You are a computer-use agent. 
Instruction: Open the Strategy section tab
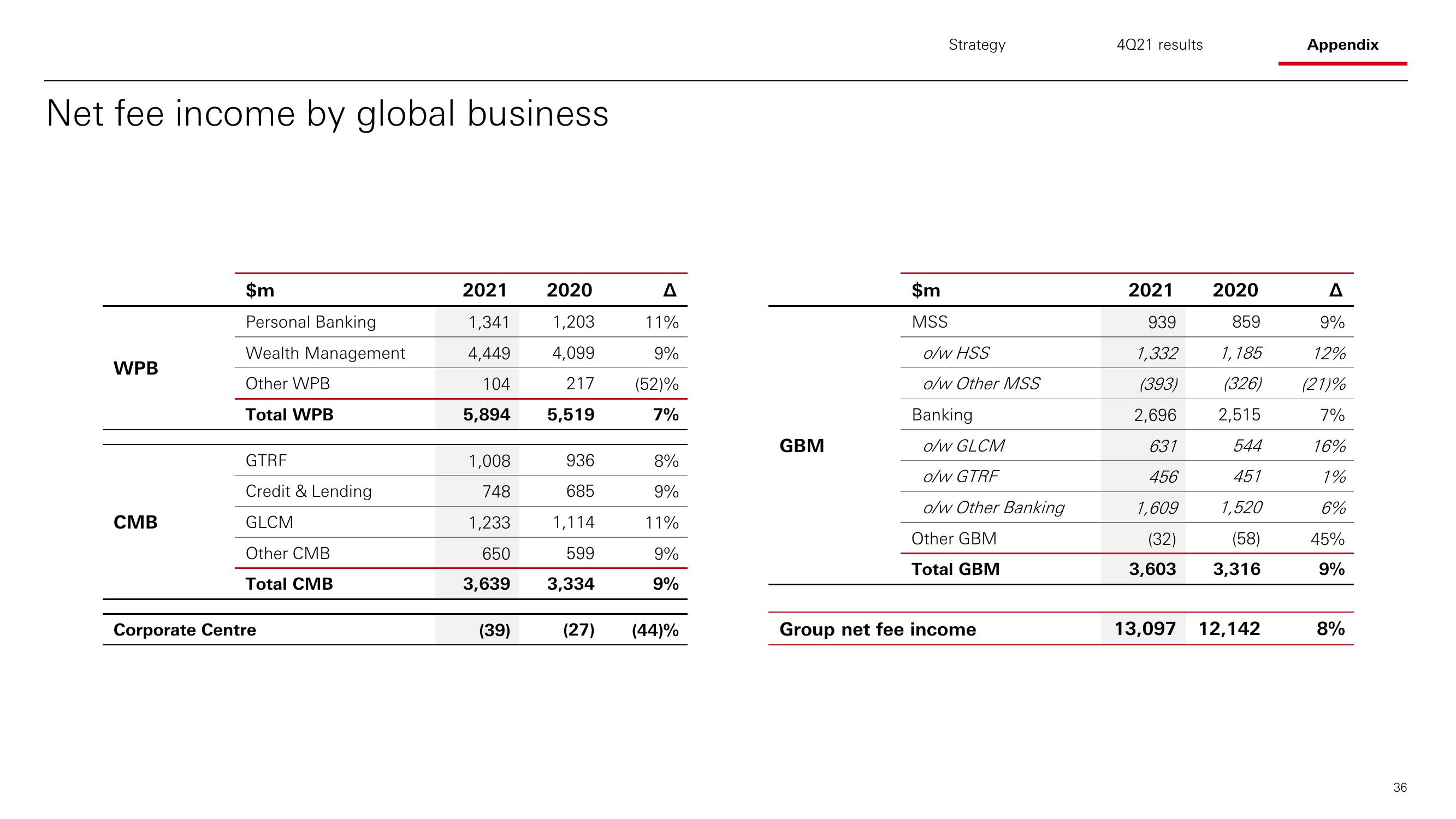click(x=976, y=45)
